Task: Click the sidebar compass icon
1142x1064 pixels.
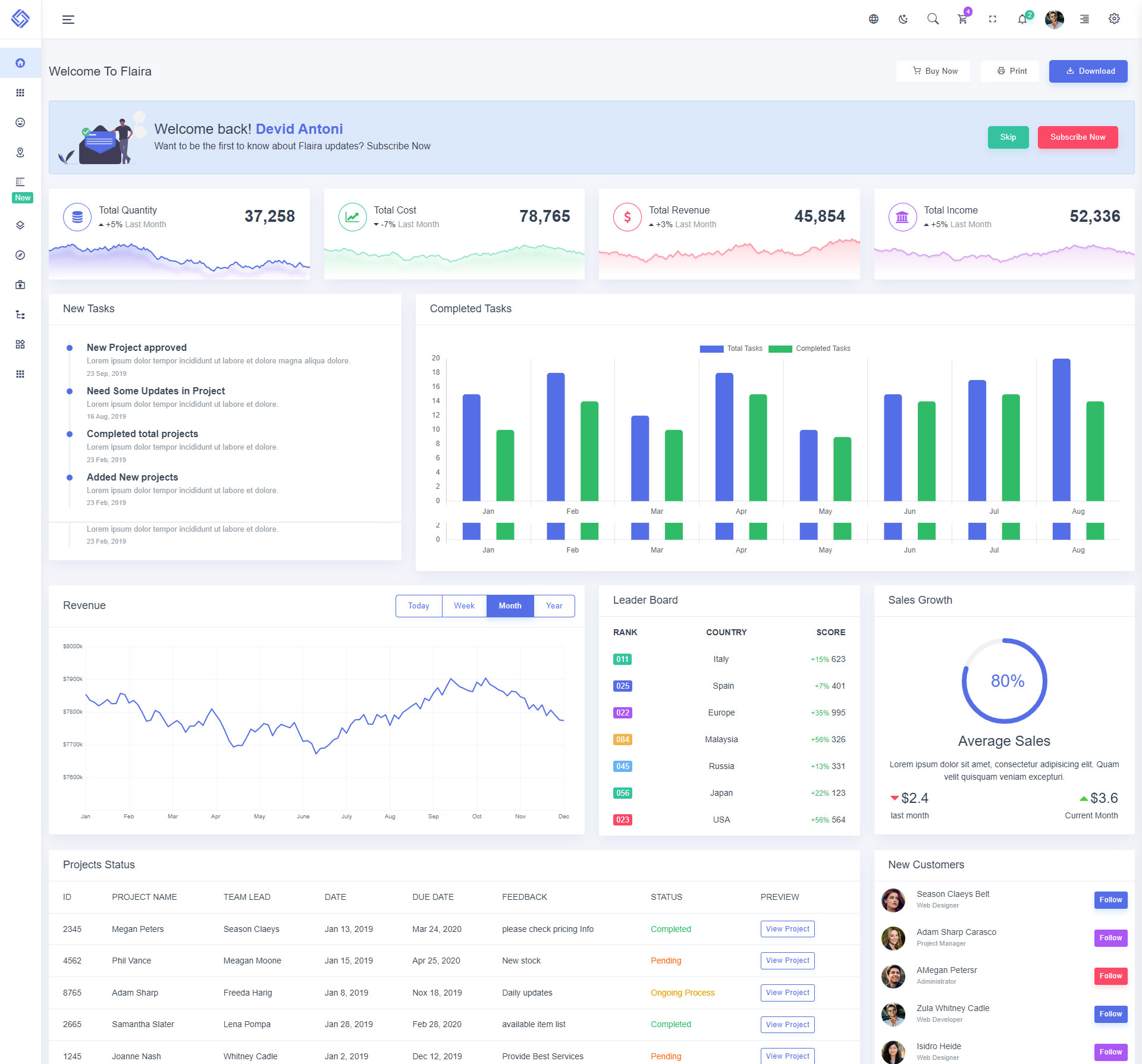Action: pyautogui.click(x=20, y=255)
